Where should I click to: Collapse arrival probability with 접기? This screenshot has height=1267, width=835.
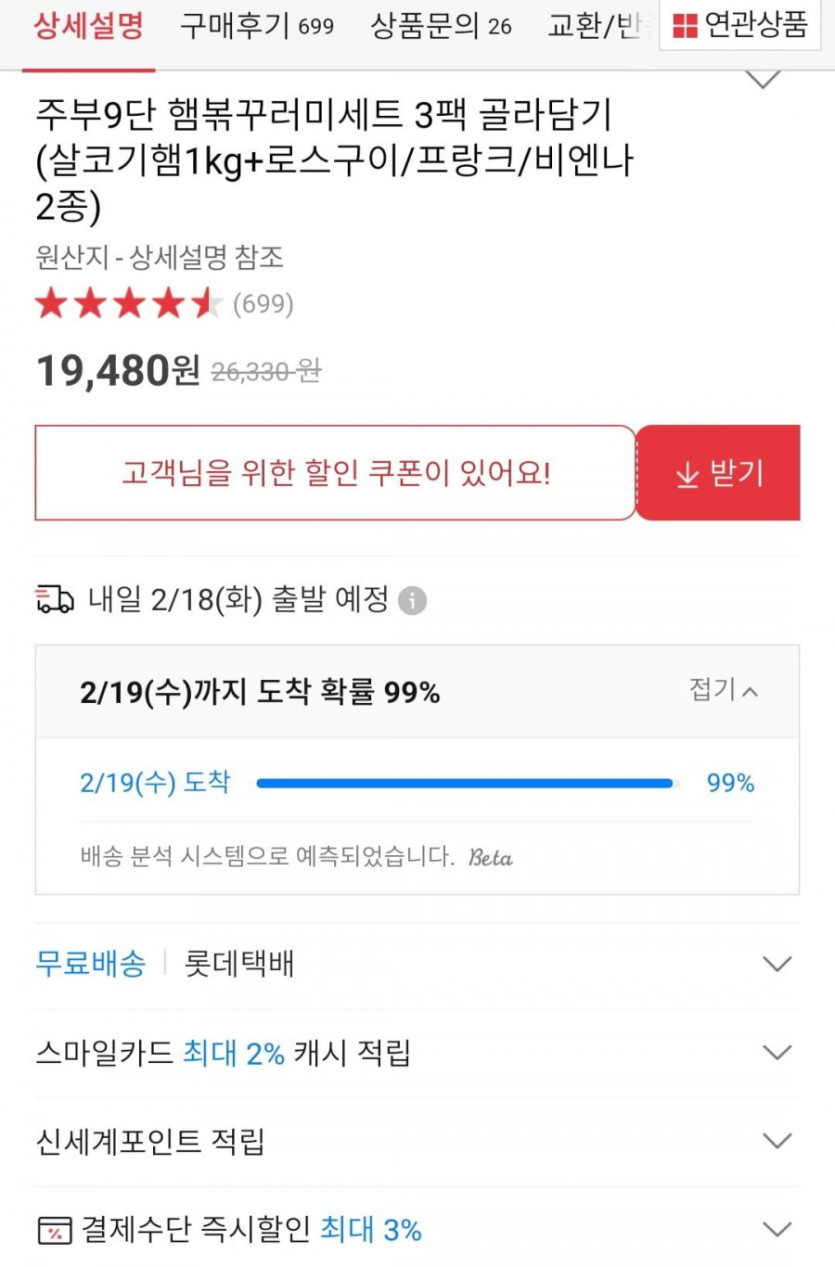point(723,690)
